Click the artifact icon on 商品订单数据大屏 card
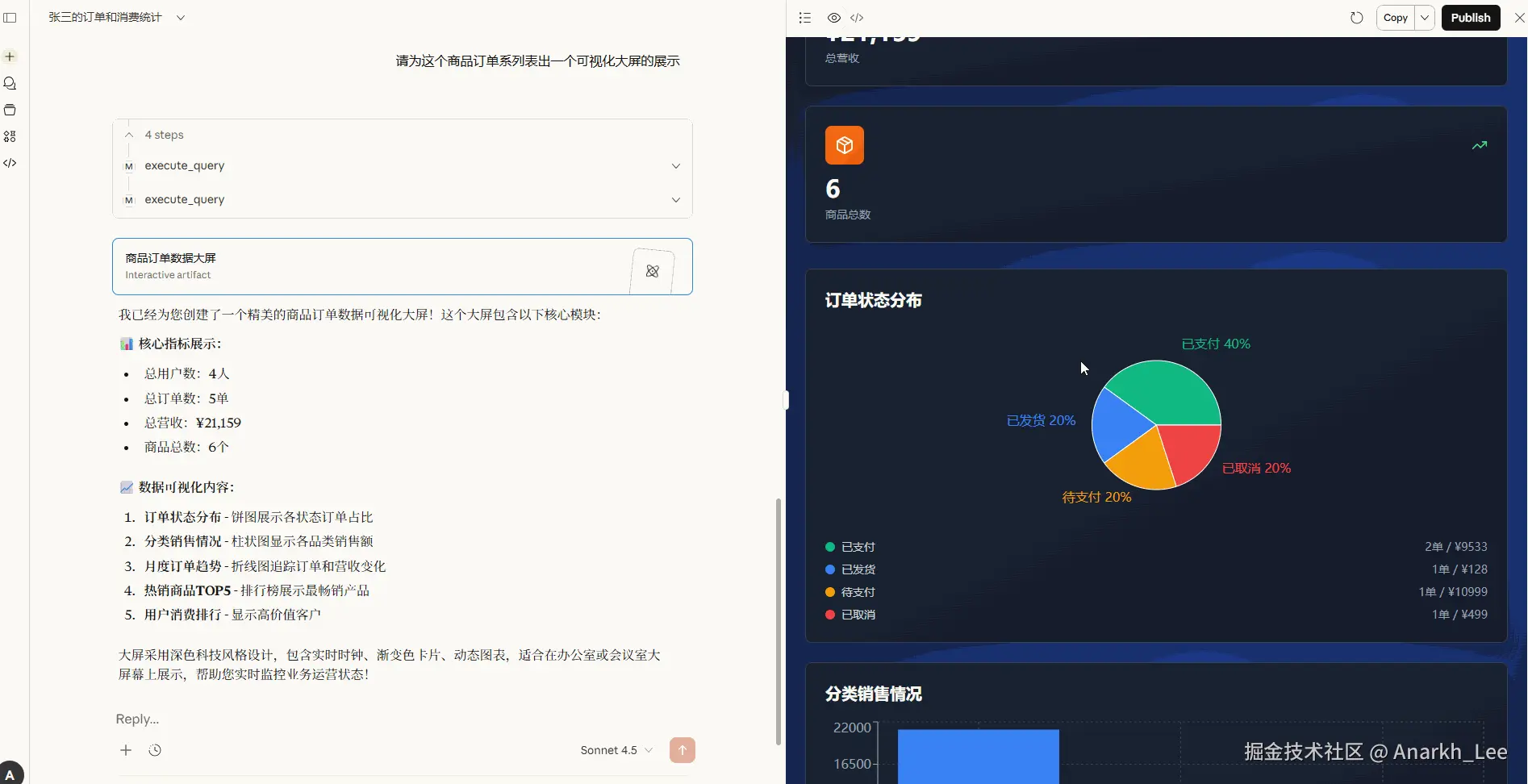The image size is (1528, 784). [652, 271]
